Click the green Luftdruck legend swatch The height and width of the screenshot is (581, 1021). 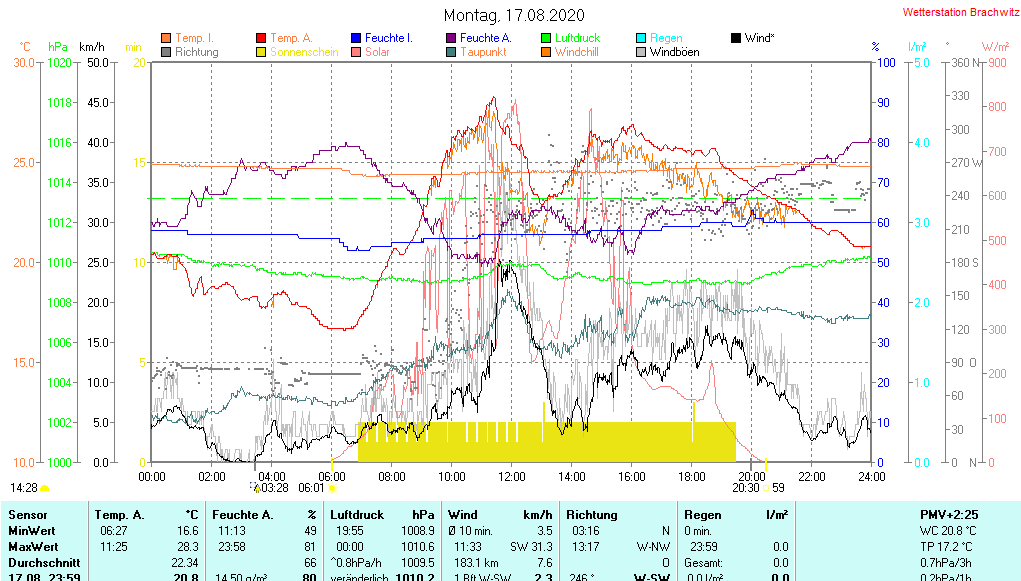click(546, 38)
